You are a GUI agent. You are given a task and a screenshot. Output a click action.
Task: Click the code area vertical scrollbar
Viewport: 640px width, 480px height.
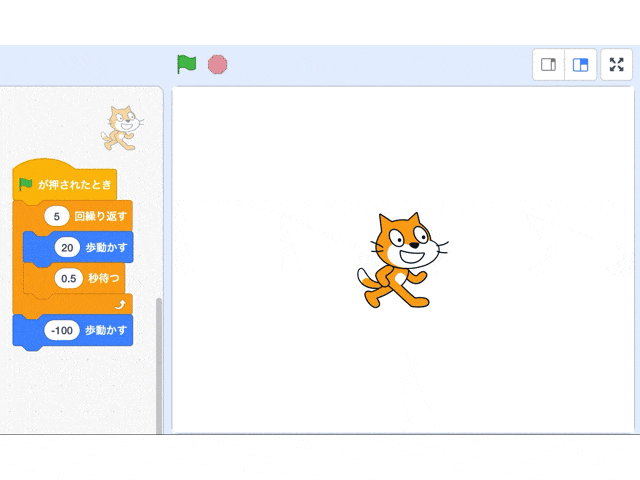click(159, 365)
